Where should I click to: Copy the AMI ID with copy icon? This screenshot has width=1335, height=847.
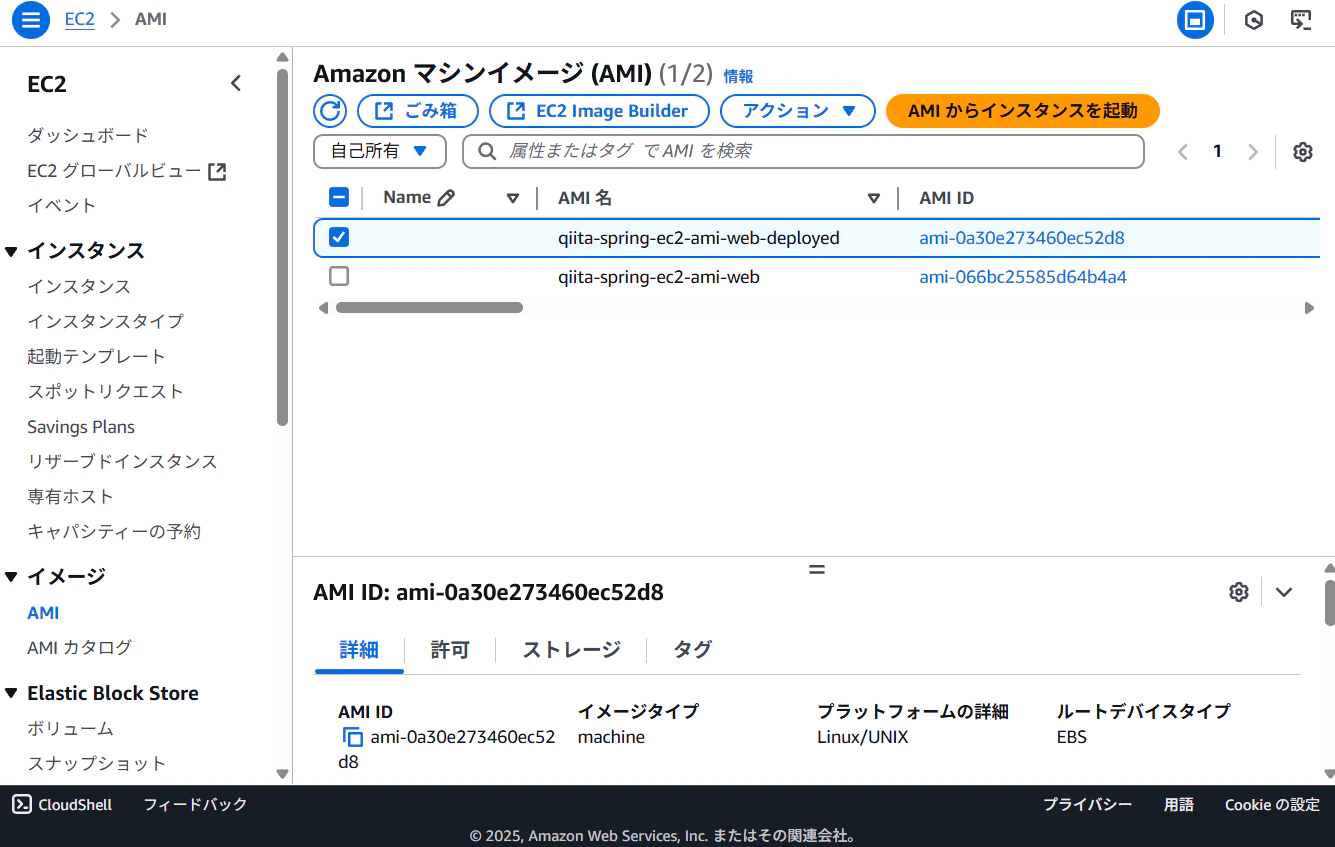click(352, 738)
